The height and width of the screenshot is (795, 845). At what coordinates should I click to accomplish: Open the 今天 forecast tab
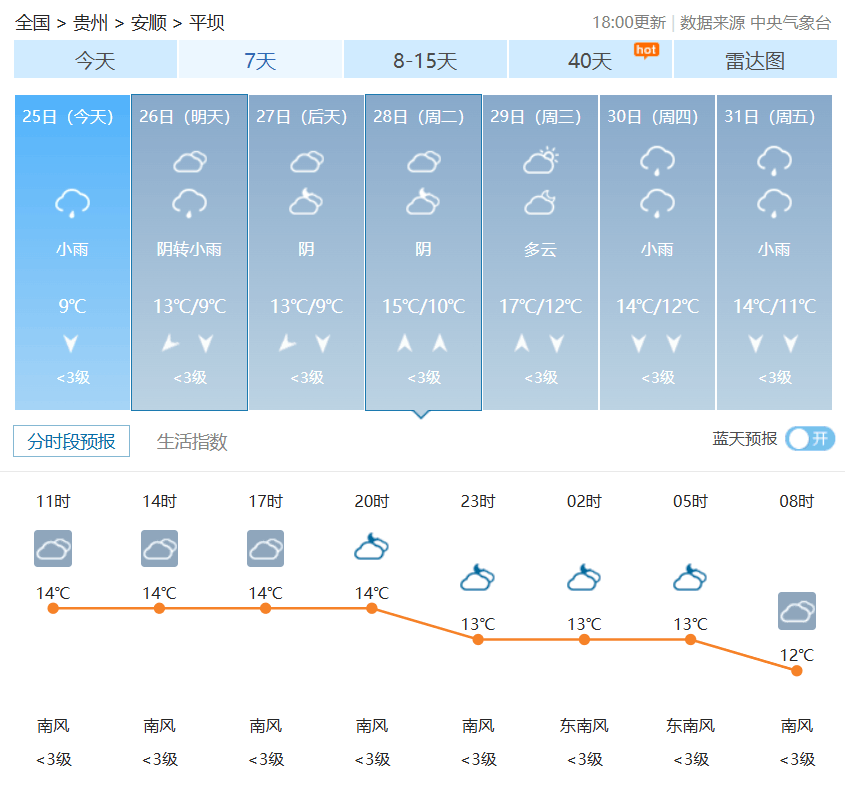click(x=95, y=60)
